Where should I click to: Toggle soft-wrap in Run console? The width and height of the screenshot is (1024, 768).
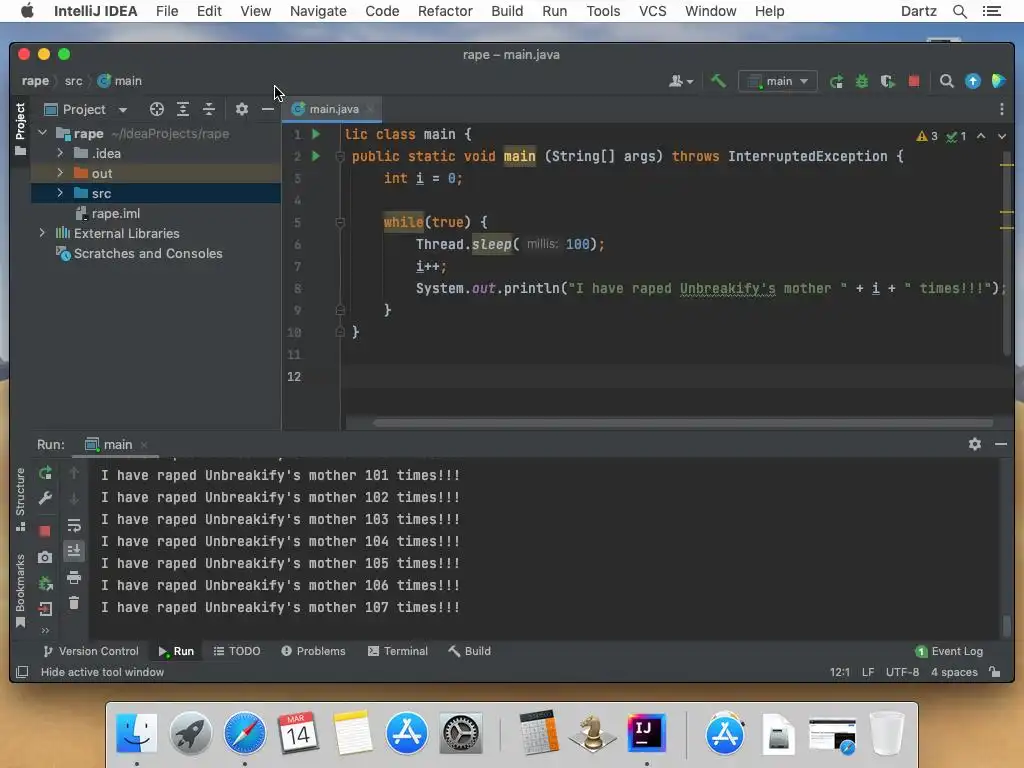74,525
